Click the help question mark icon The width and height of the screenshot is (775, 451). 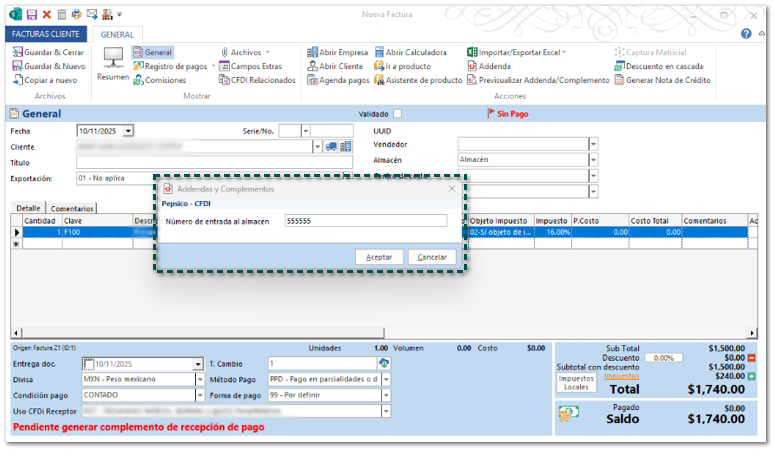[746, 34]
